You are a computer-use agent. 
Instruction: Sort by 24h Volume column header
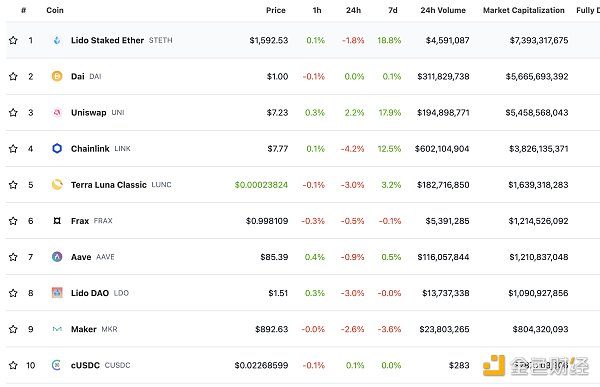coord(443,10)
